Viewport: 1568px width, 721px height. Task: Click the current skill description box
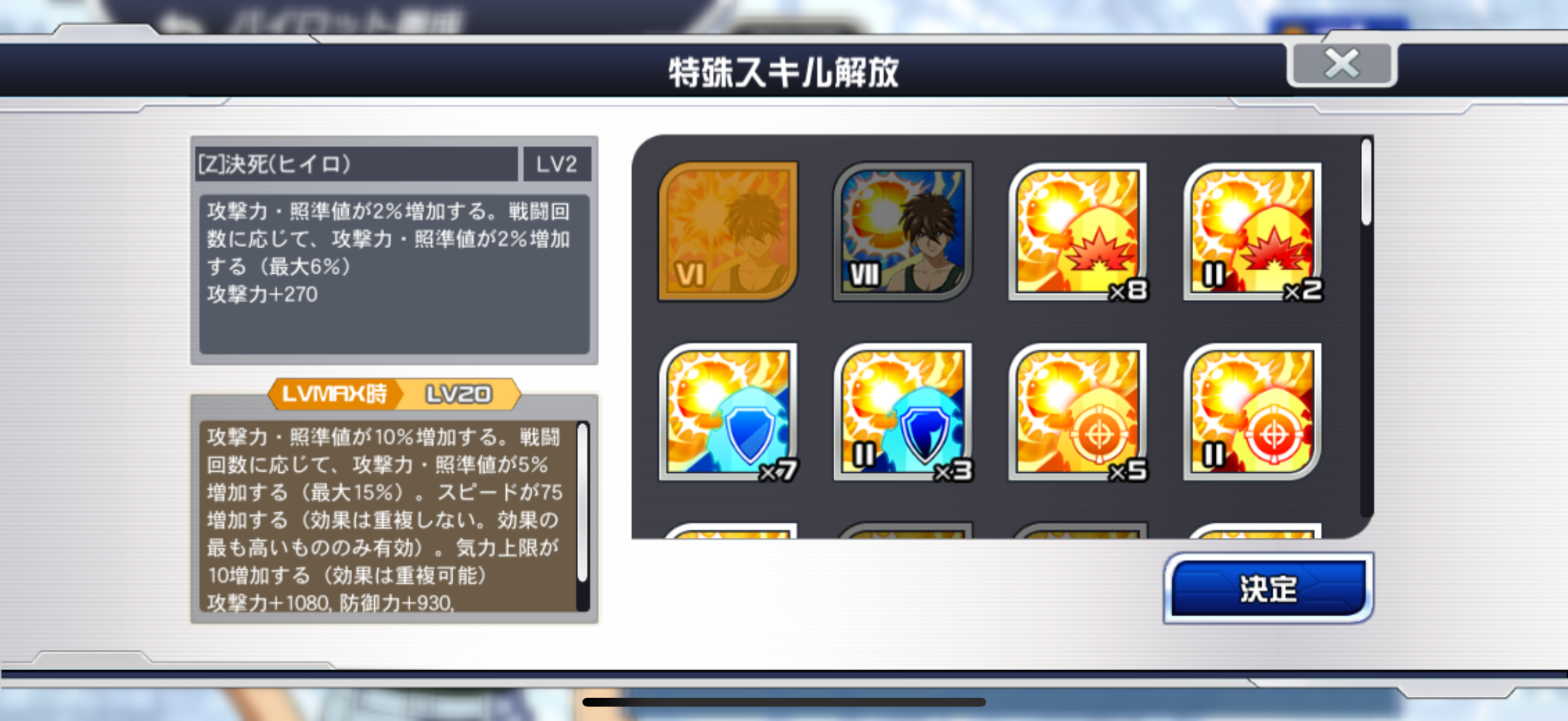[394, 274]
